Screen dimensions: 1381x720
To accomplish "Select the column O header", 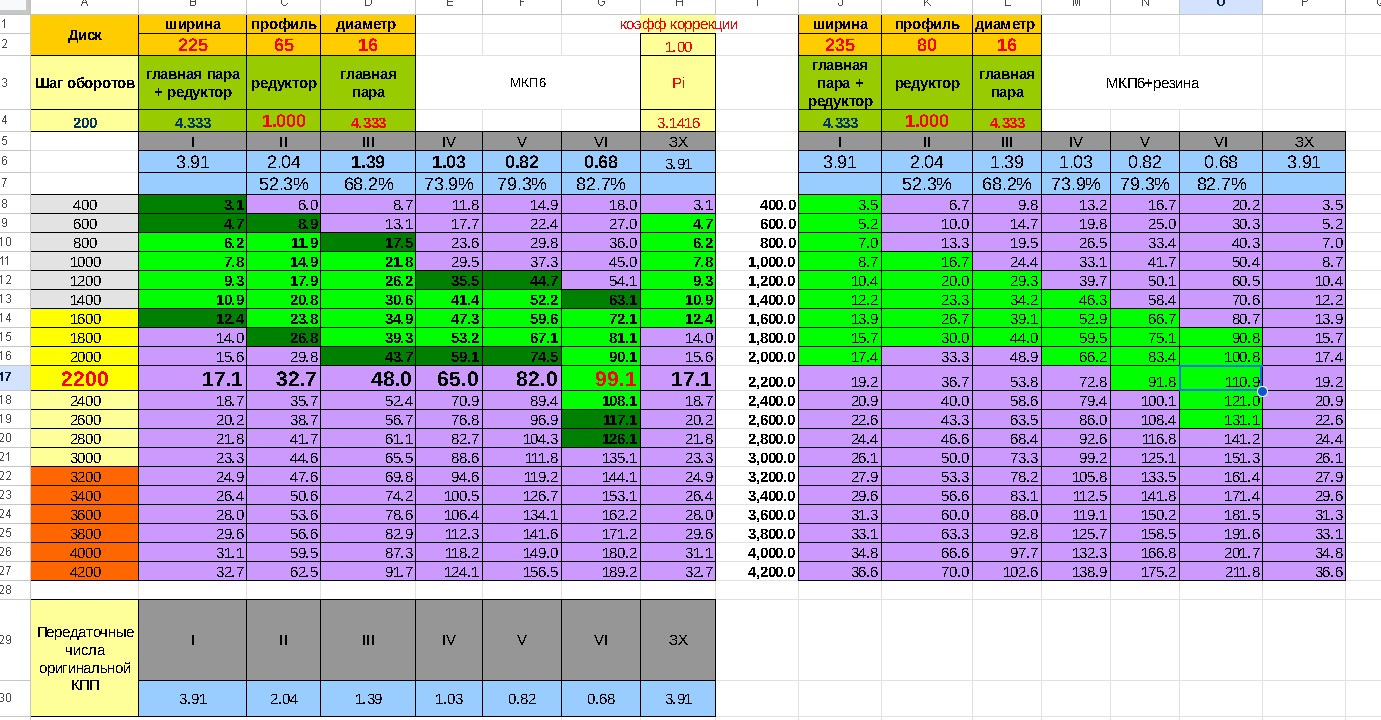I will [1220, 6].
